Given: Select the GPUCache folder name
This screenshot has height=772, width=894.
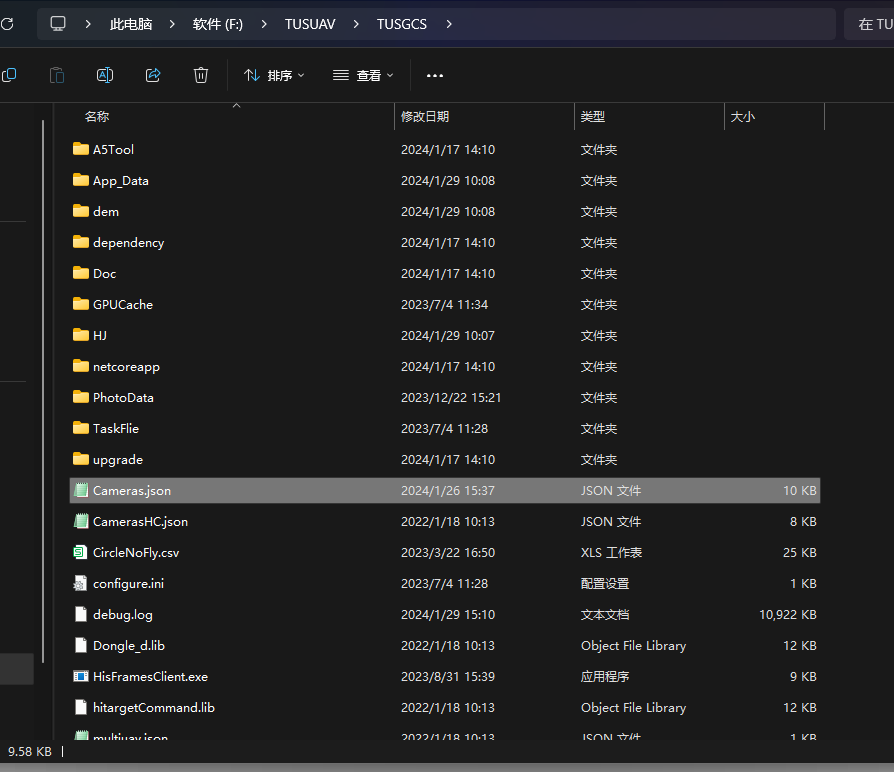Looking at the screenshot, I should [123, 304].
